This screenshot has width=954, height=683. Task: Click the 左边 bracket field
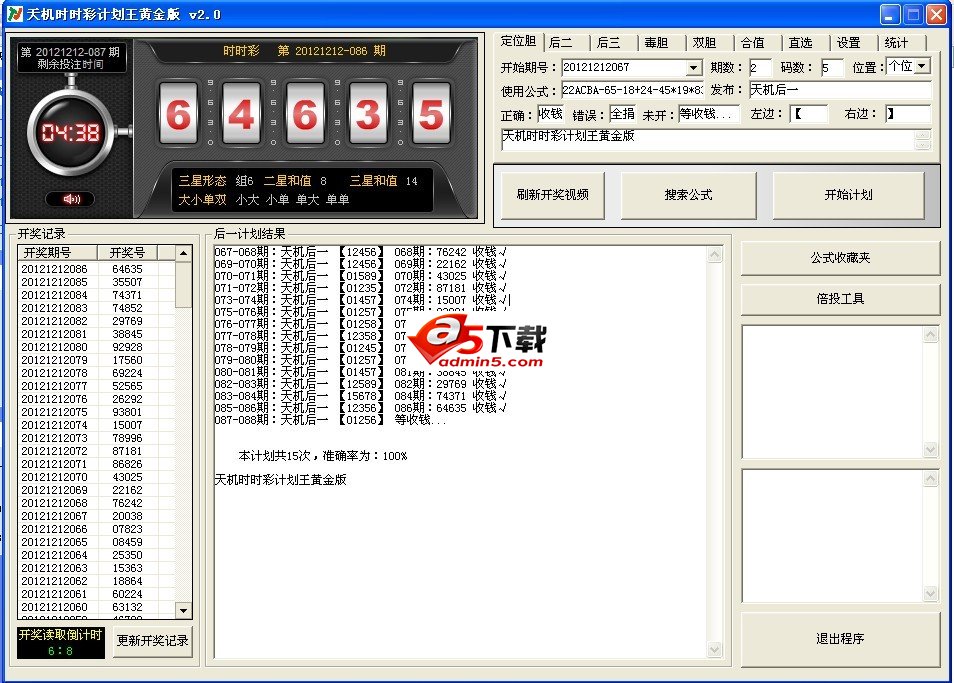(809, 114)
